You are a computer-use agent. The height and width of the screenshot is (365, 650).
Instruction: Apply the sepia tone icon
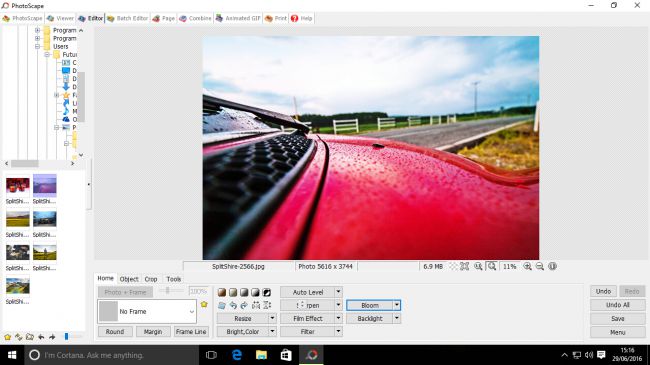(222, 292)
